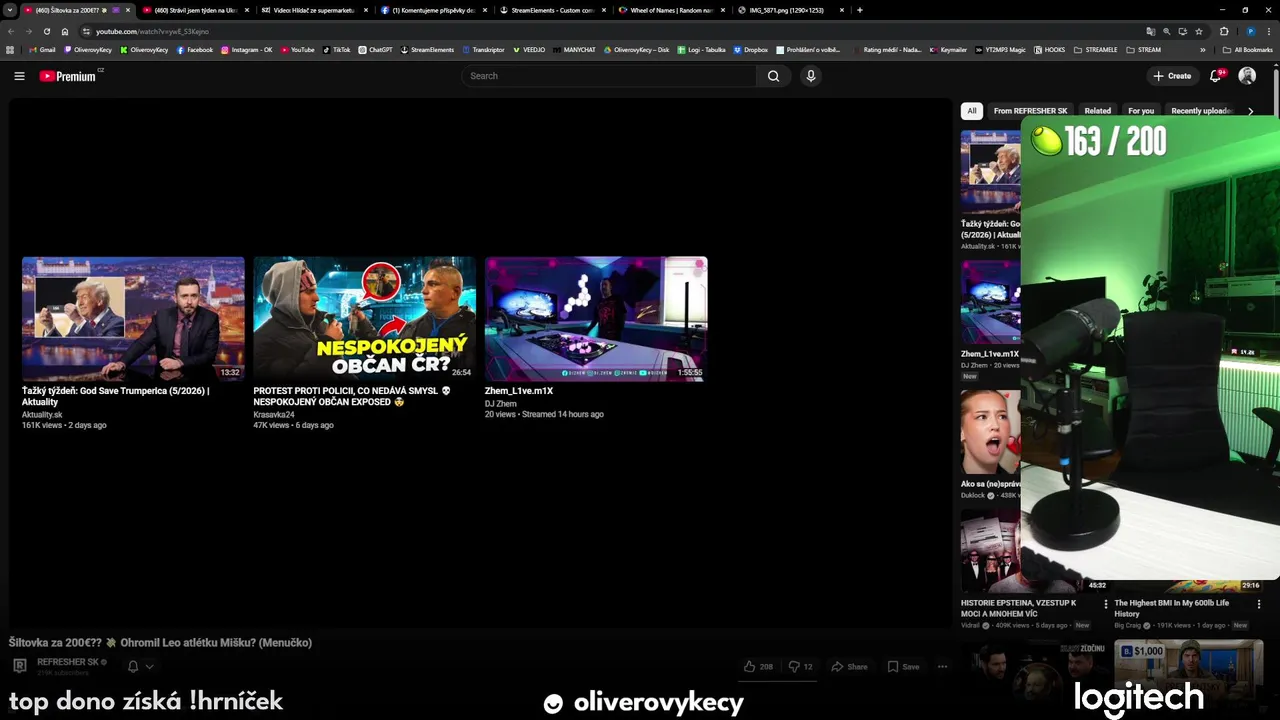This screenshot has height=720, width=1280.
Task: Play Ťažký týždeň God Save Trumperica video
Action: (133, 319)
